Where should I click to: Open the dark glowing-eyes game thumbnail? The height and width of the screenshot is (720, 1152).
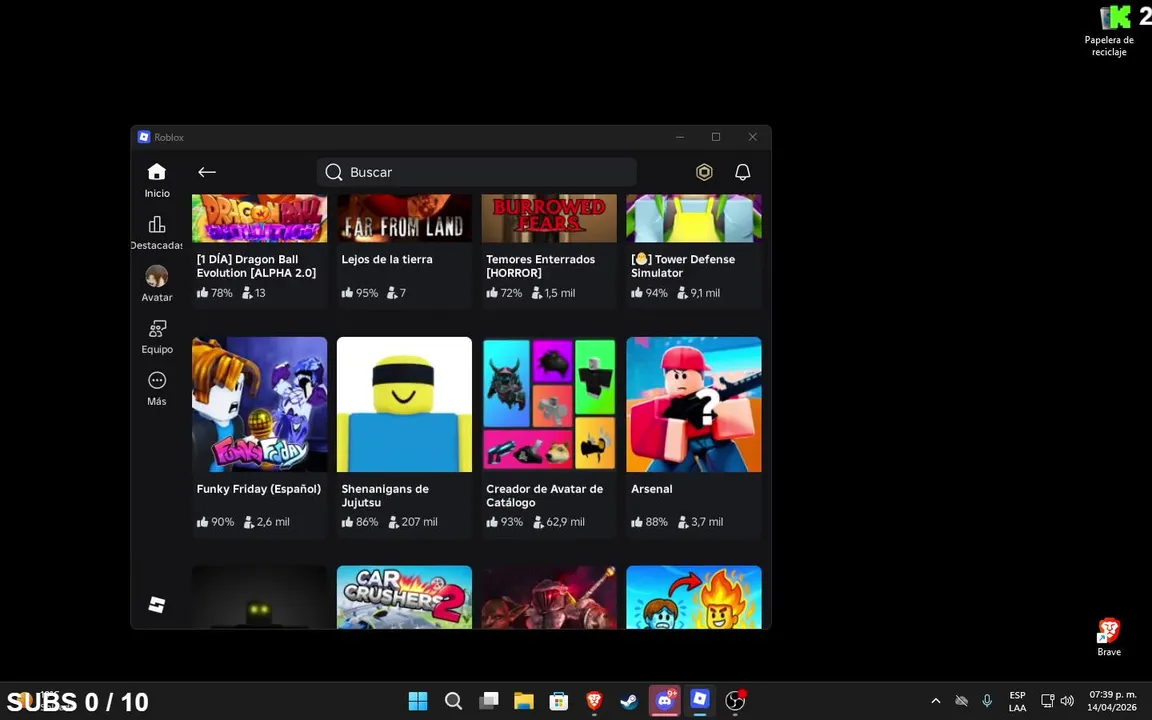(259, 597)
